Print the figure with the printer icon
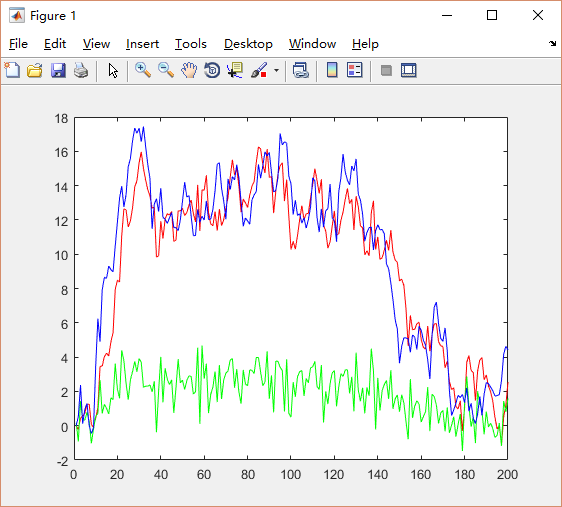This screenshot has height=507, width=562. [x=81, y=70]
